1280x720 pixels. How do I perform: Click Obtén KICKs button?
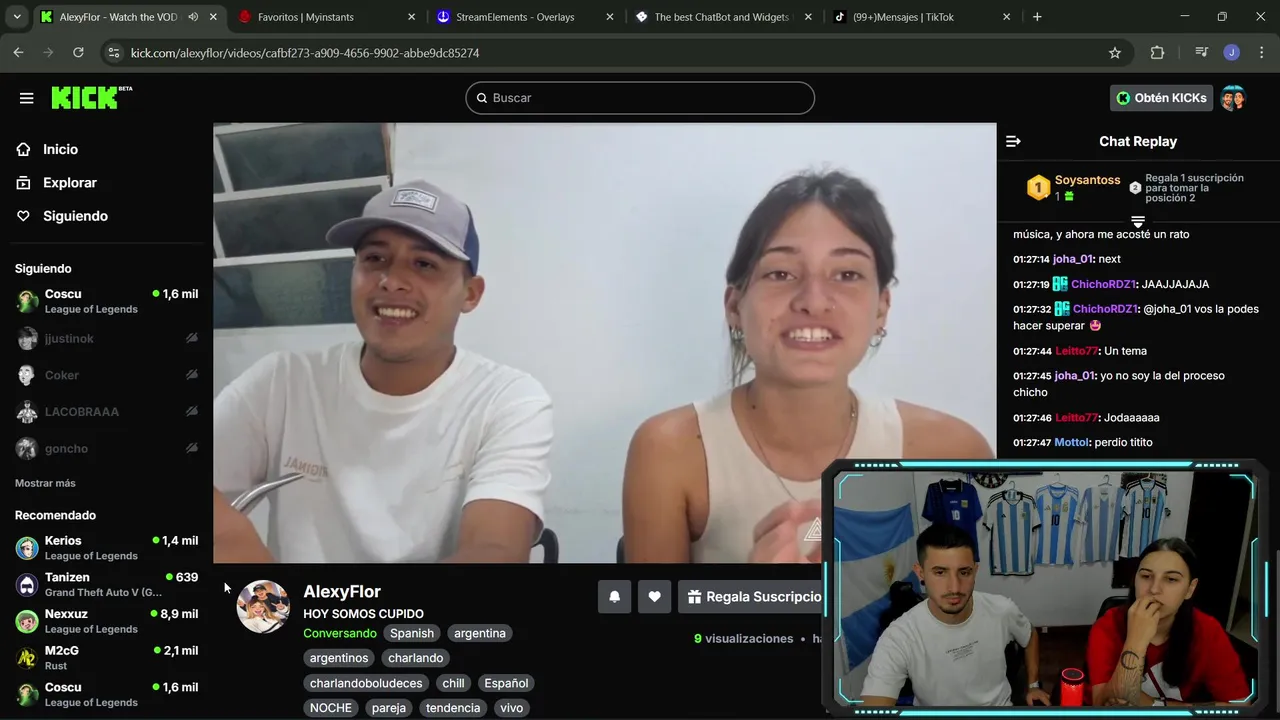pyautogui.click(x=1161, y=98)
